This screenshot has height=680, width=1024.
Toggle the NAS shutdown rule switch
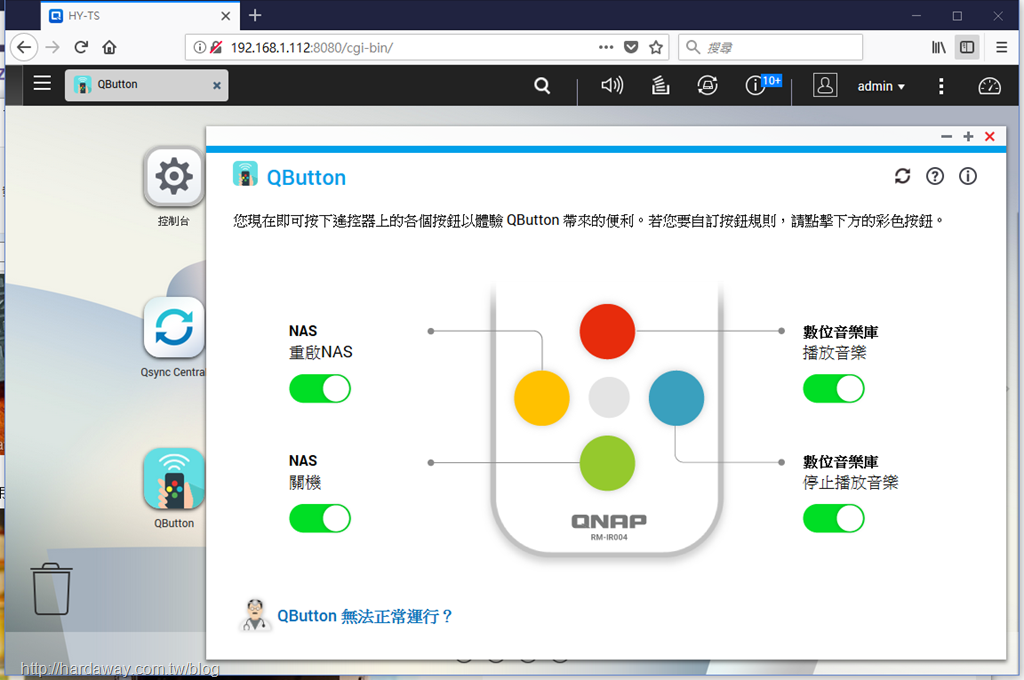[320, 518]
